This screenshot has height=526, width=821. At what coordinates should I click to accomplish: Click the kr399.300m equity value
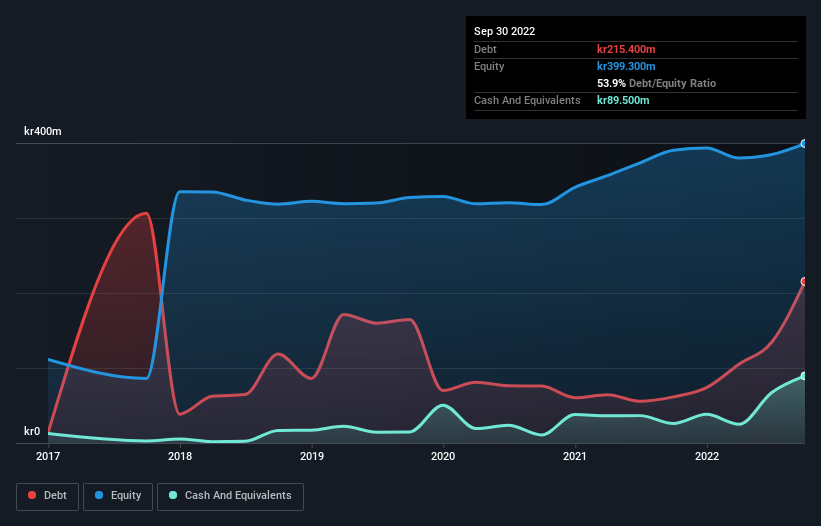click(626, 66)
